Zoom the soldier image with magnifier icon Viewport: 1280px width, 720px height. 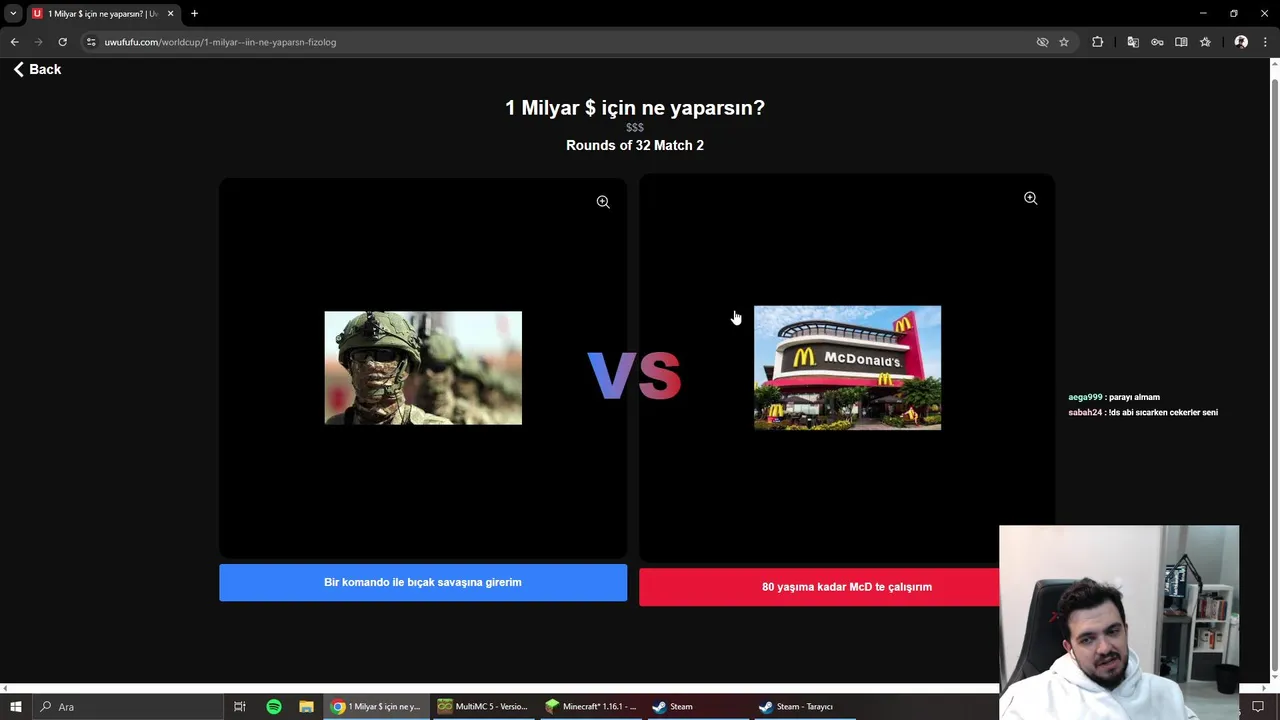[603, 202]
